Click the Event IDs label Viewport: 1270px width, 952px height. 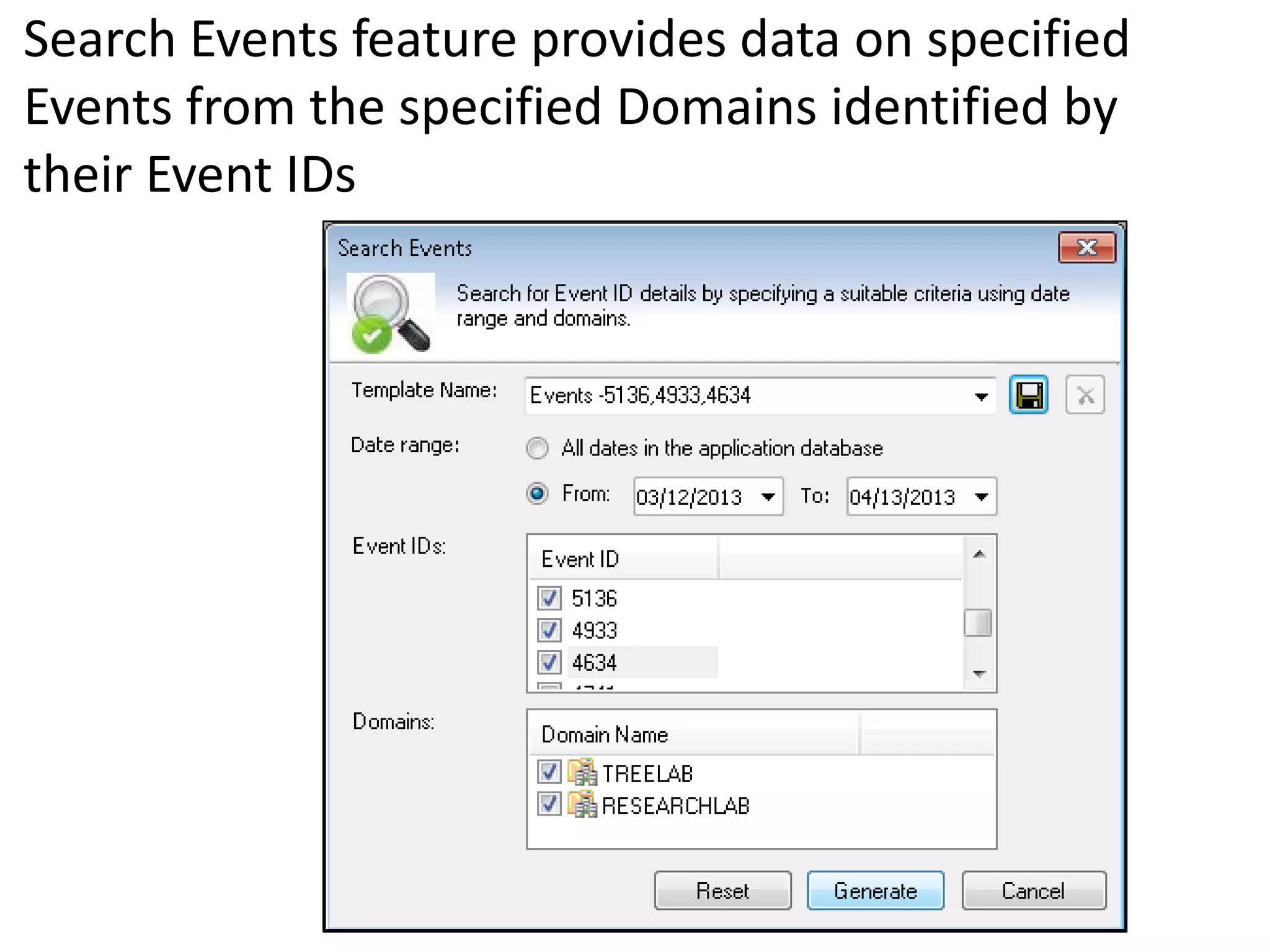click(x=399, y=546)
